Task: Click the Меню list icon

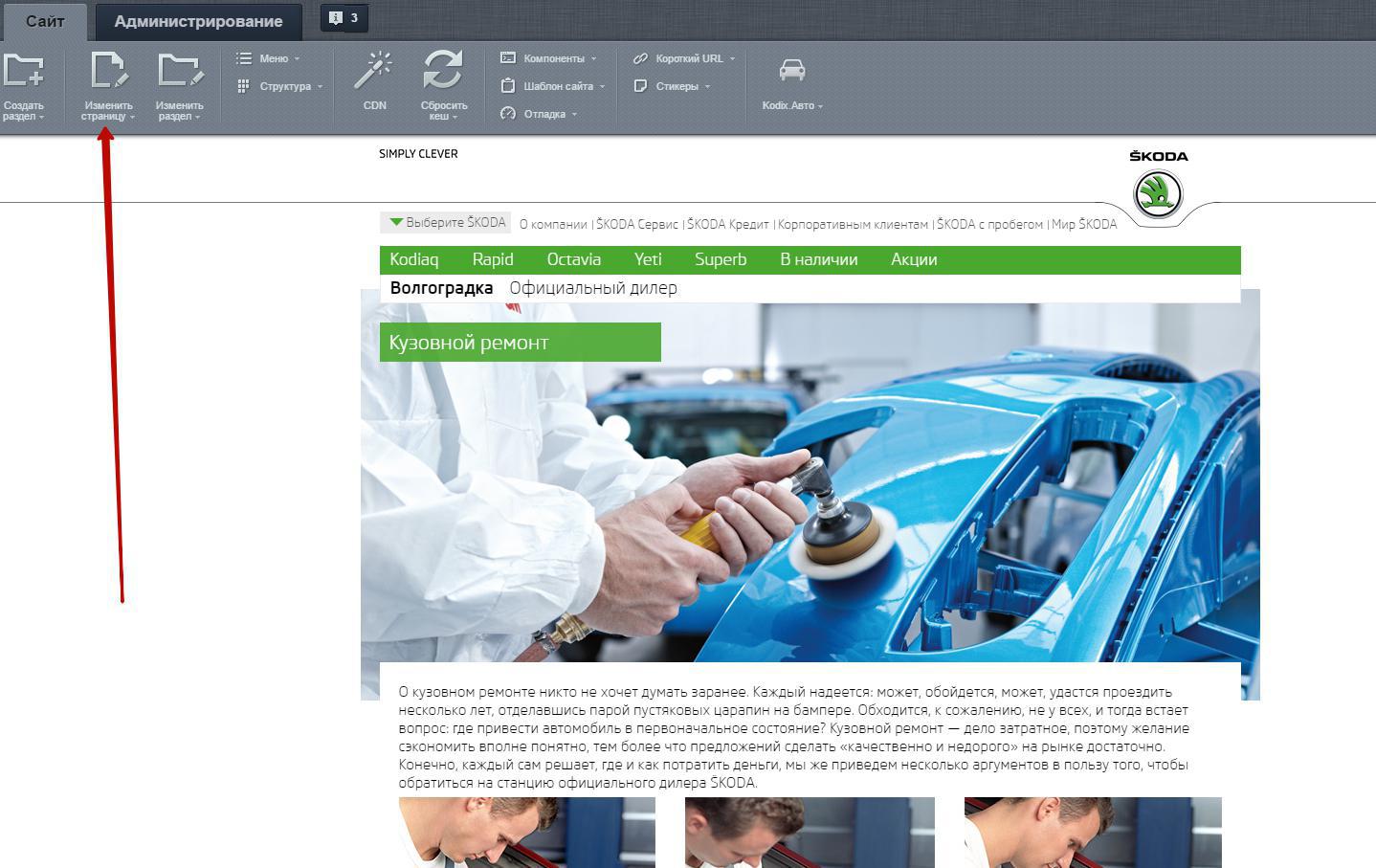Action: pos(244,58)
